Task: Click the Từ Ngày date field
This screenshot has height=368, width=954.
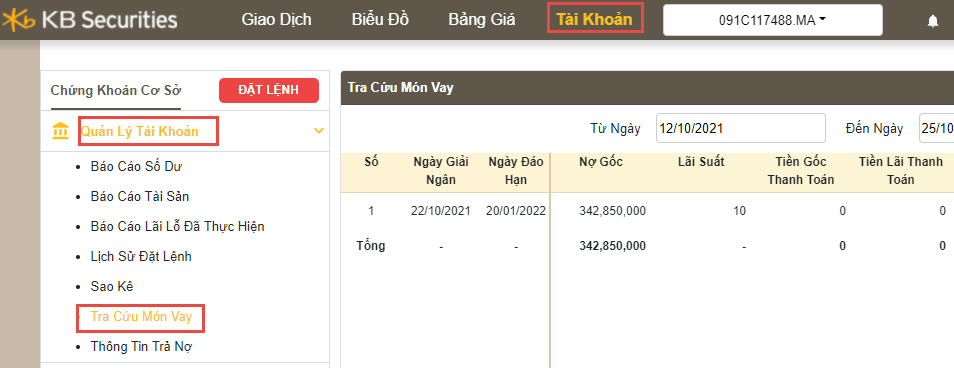Action: pos(740,128)
